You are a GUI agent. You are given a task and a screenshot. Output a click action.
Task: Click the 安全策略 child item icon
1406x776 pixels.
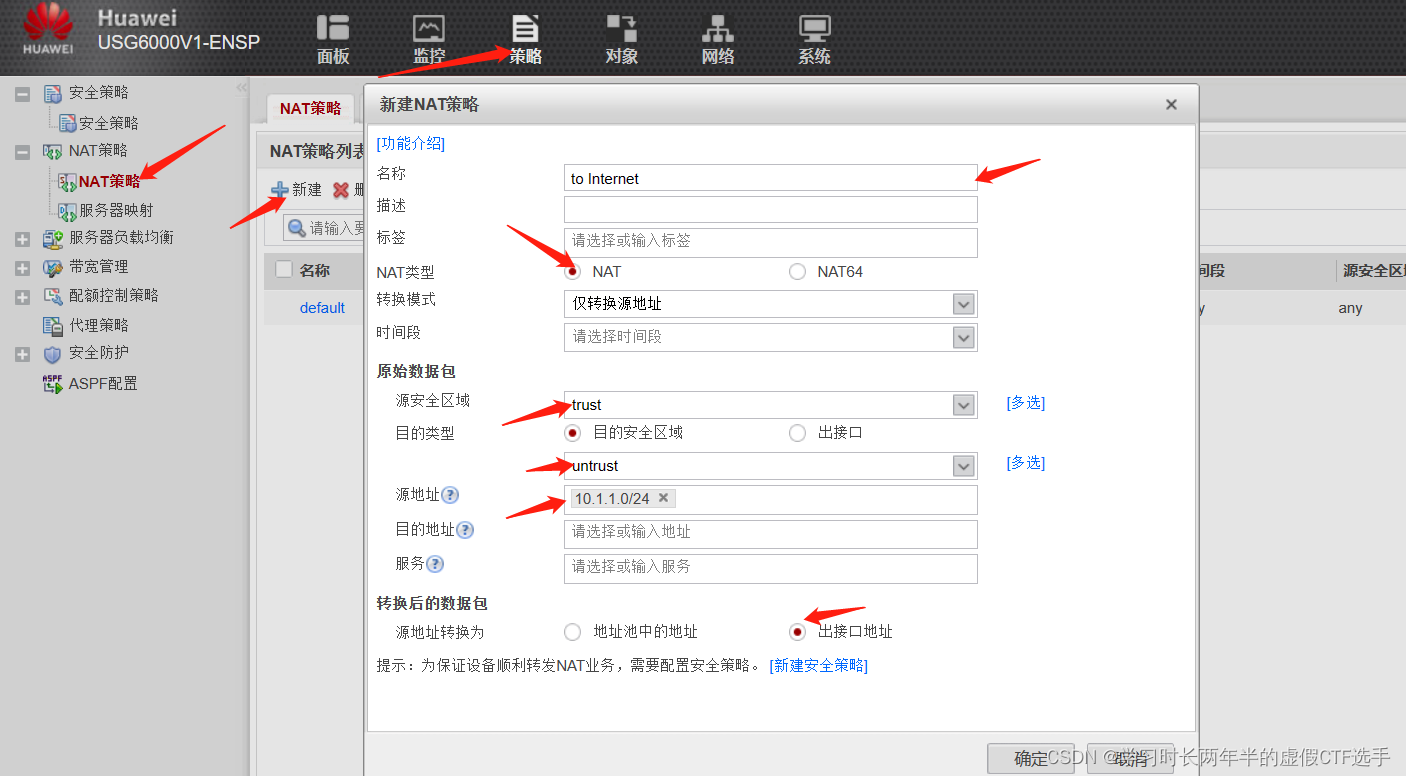[68, 123]
